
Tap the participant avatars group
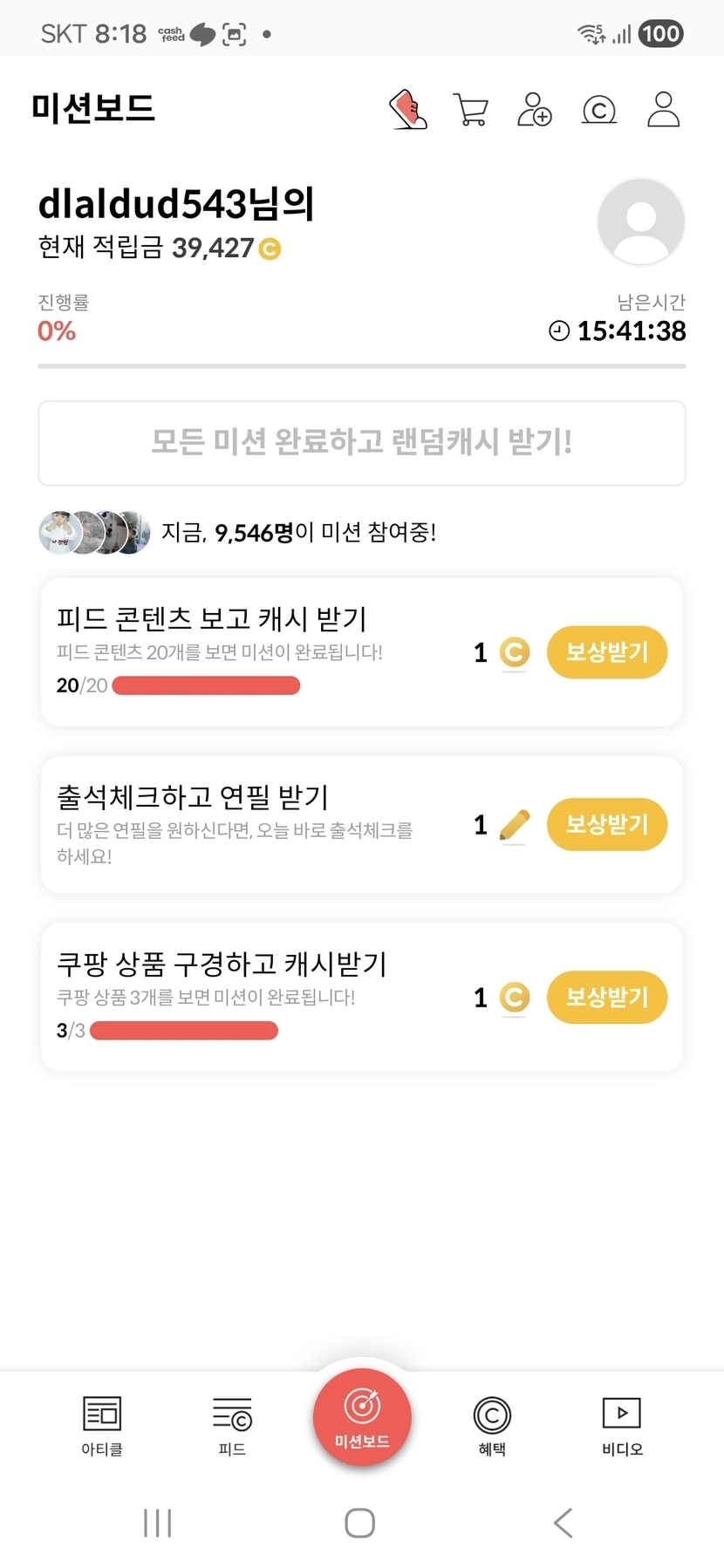tap(94, 532)
